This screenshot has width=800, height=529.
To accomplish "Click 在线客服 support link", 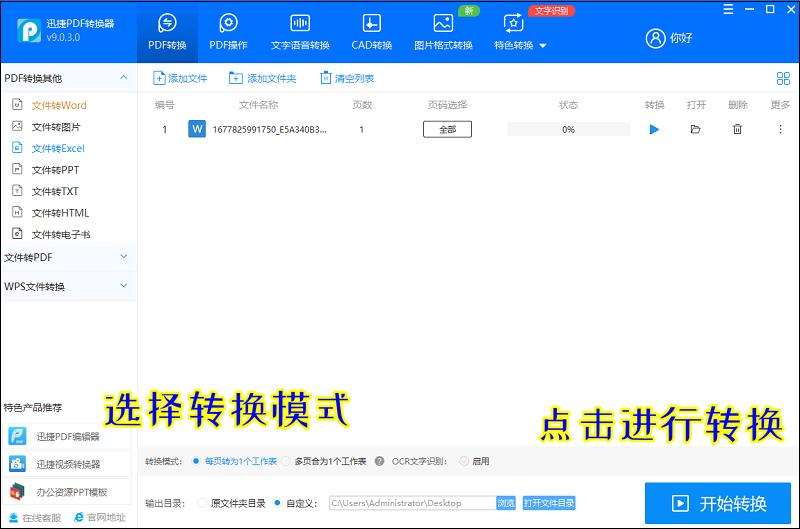I will pyautogui.click(x=35, y=517).
